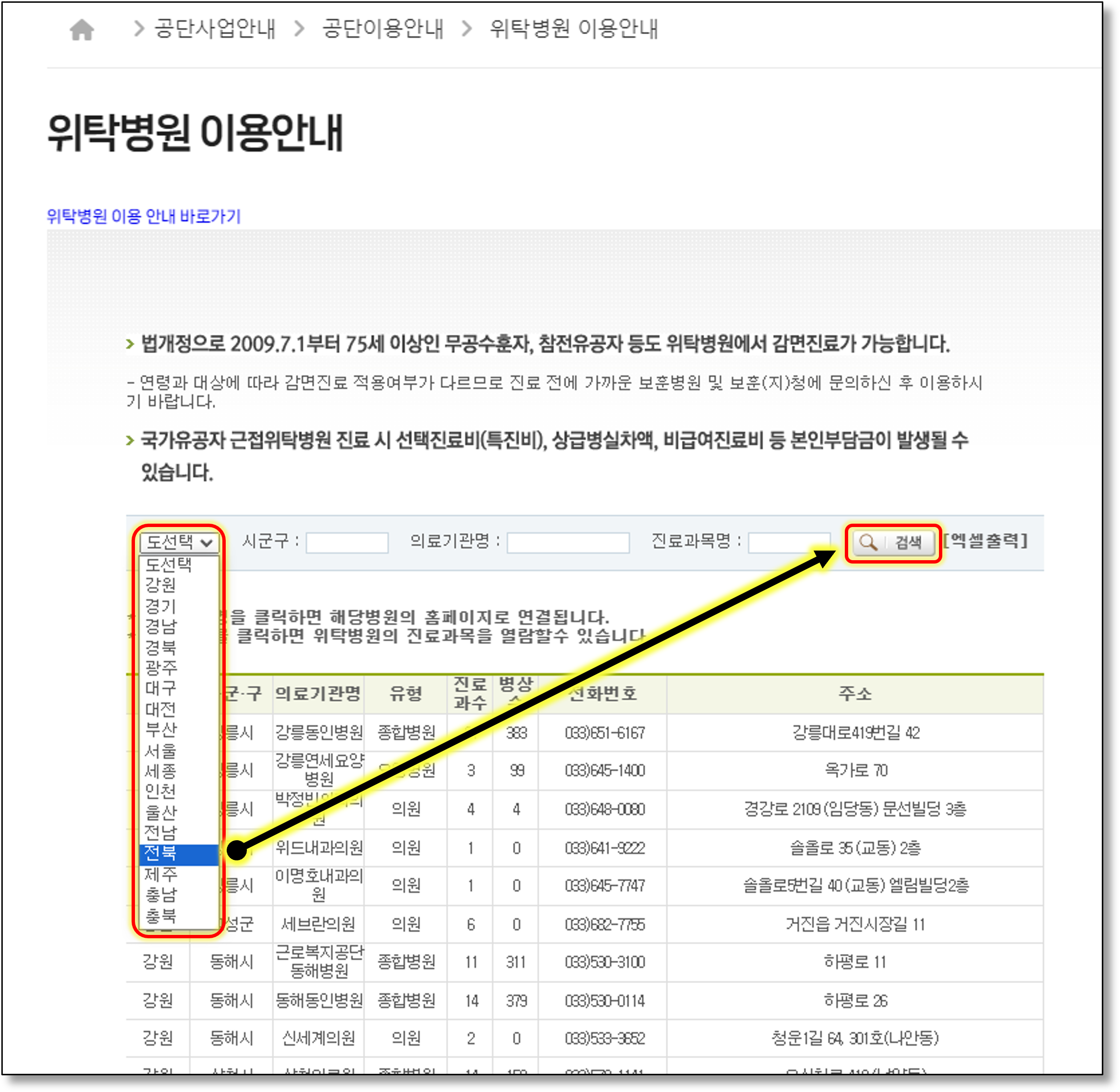Viewport: 1120px width, 1092px height.
Task: Open the 도선택 province dropdown
Action: pos(180,542)
